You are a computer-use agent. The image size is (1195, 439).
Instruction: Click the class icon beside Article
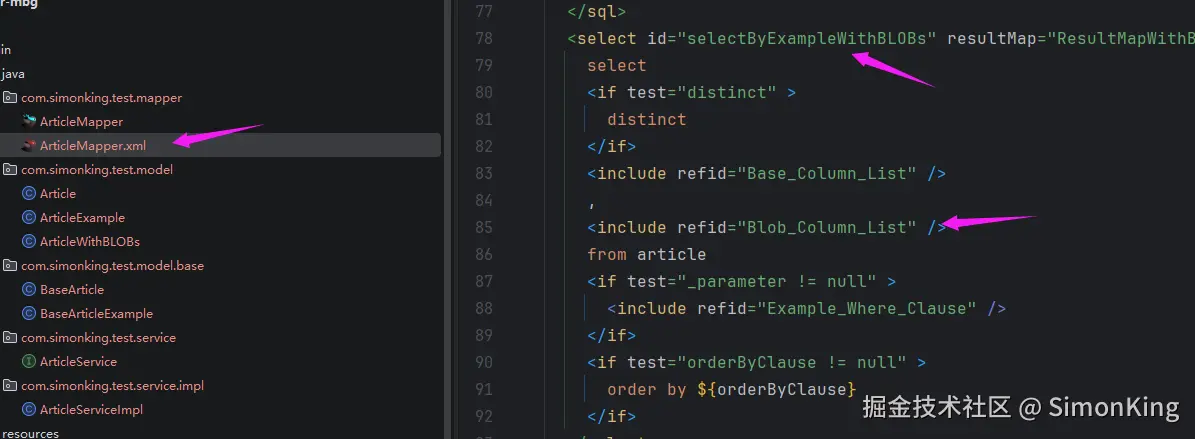(30, 194)
